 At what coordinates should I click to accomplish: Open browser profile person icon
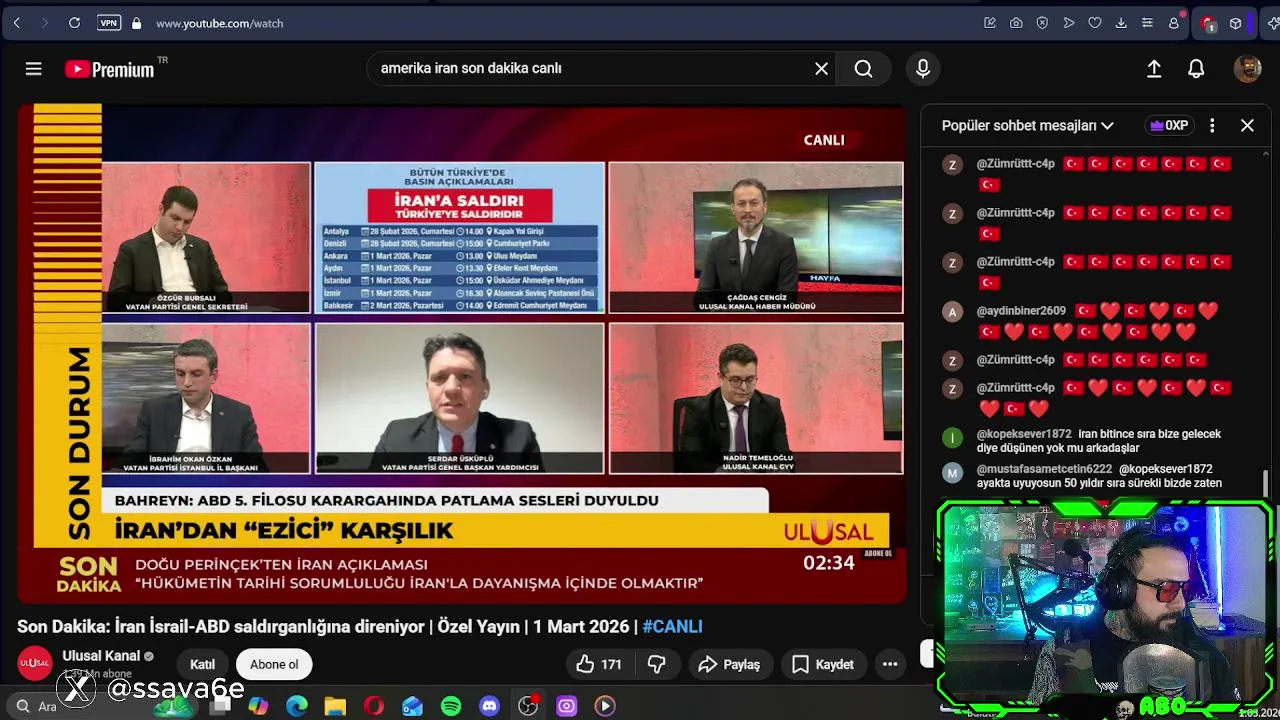coord(1174,23)
